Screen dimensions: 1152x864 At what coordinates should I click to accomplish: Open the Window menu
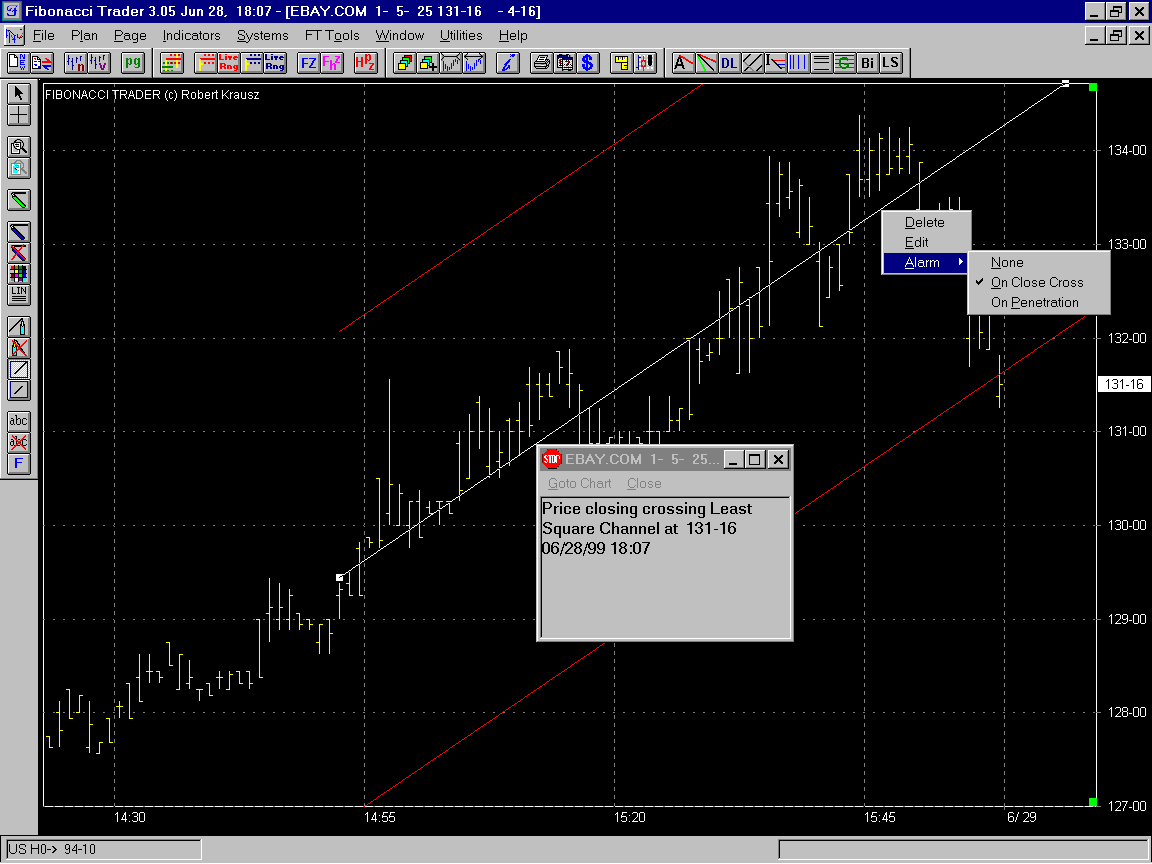click(x=400, y=35)
